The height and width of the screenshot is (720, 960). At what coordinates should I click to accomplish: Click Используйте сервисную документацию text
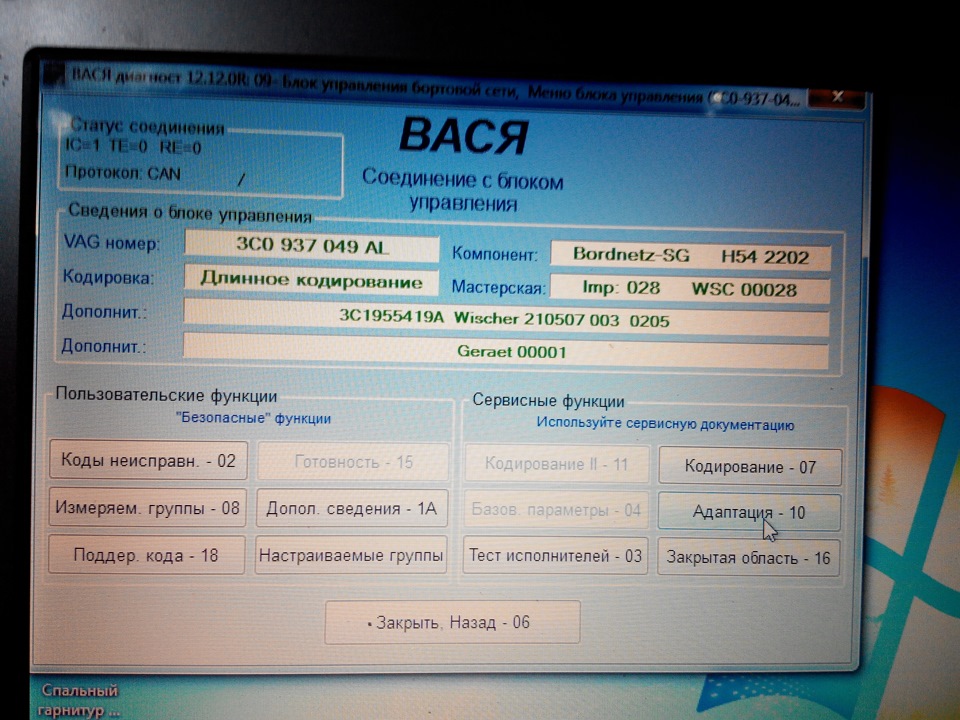665,424
